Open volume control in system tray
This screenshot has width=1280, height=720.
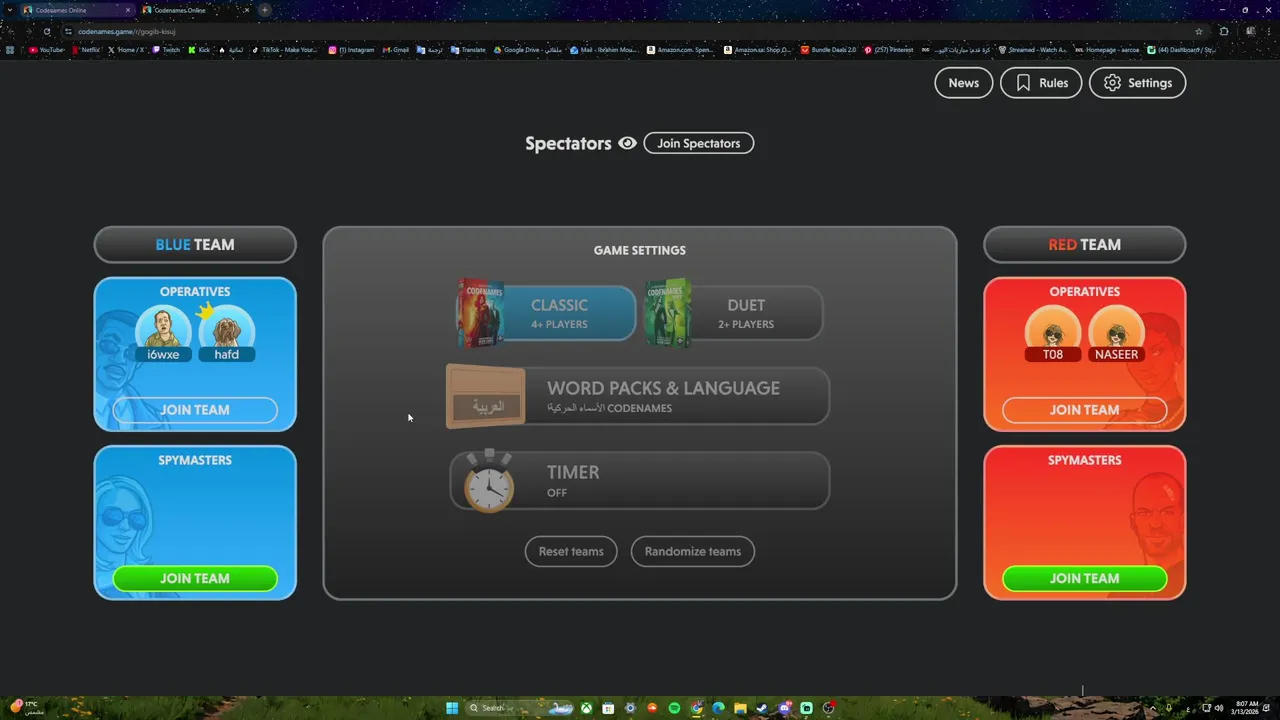click(1218, 708)
